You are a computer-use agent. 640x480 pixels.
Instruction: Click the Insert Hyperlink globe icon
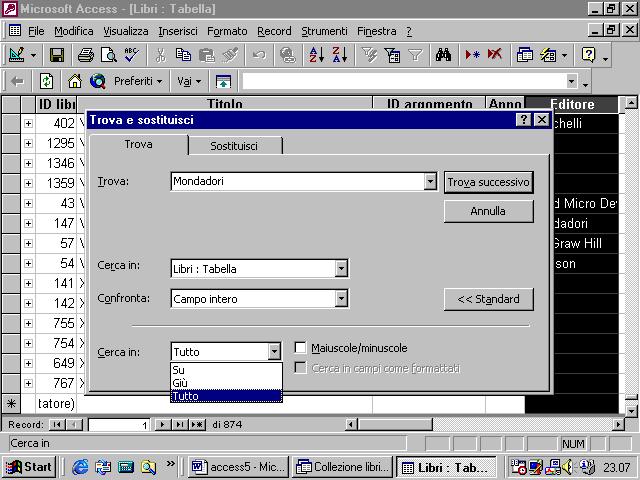[288, 55]
